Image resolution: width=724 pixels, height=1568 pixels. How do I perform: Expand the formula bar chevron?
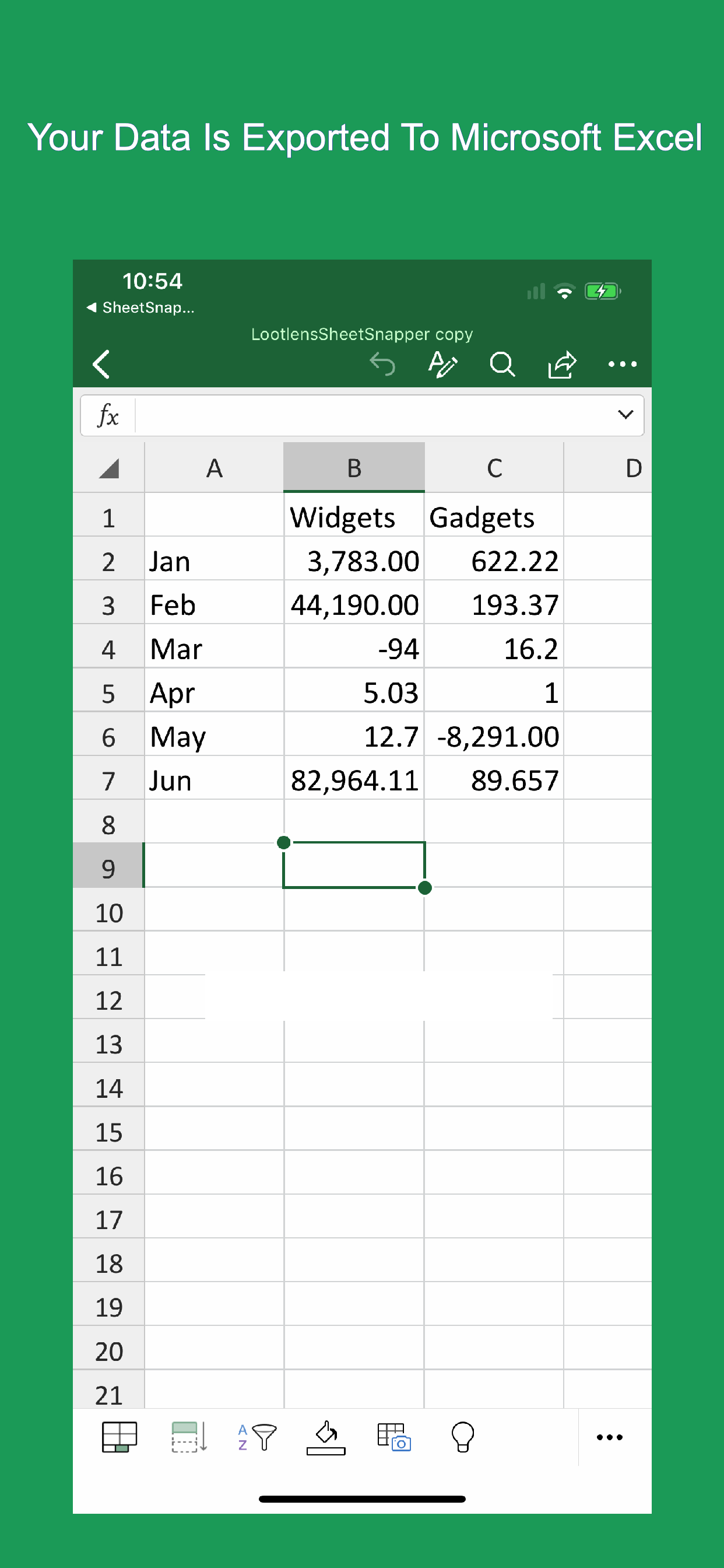click(x=625, y=415)
